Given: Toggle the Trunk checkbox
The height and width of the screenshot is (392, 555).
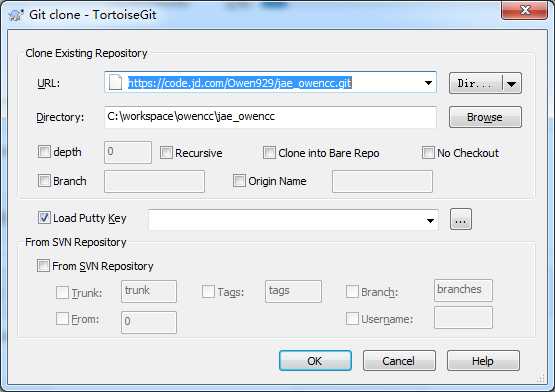Looking at the screenshot, I should pos(62,292).
